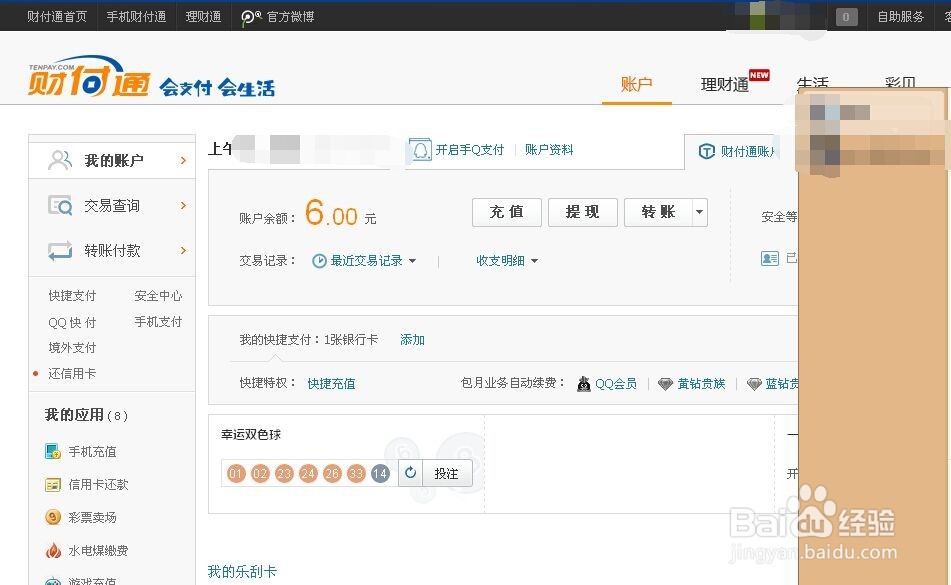The width and height of the screenshot is (951, 585).
Task: Select the QQ会员 diamond icon for auto-renewal
Action: point(583,383)
